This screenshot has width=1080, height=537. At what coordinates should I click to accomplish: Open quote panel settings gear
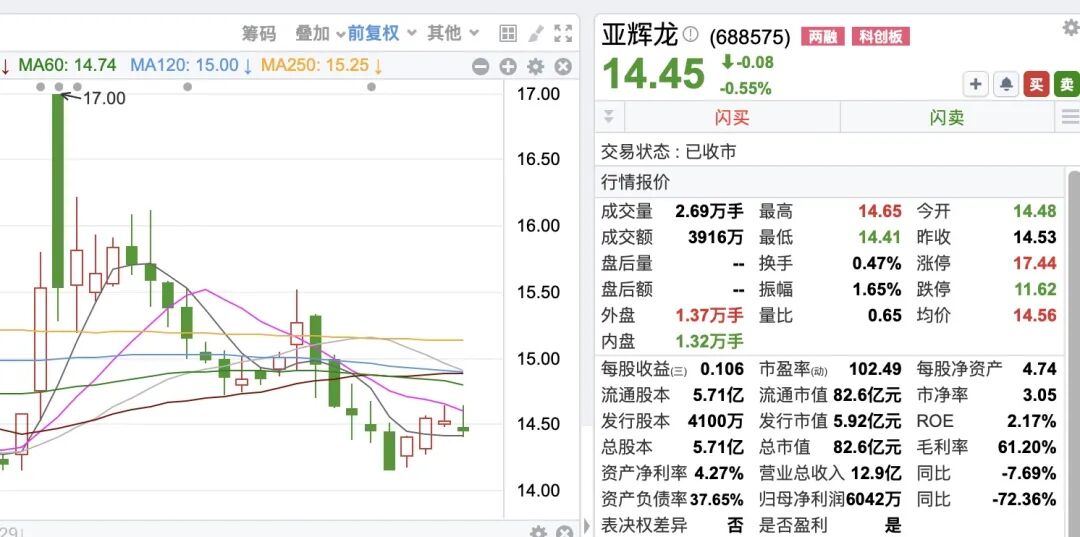(x=1071, y=27)
